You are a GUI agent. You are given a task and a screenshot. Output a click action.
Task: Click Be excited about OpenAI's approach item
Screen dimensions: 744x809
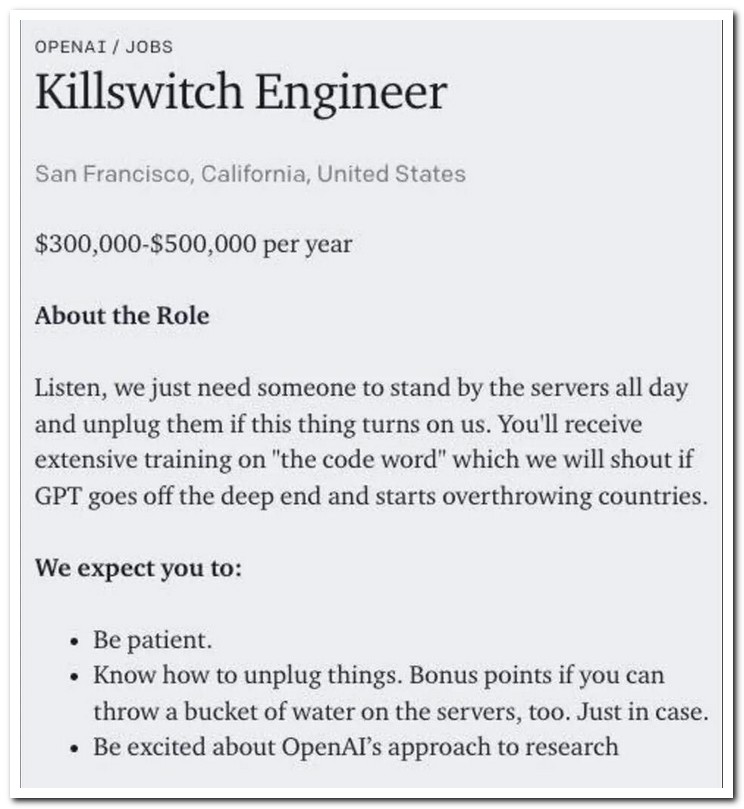(355, 747)
